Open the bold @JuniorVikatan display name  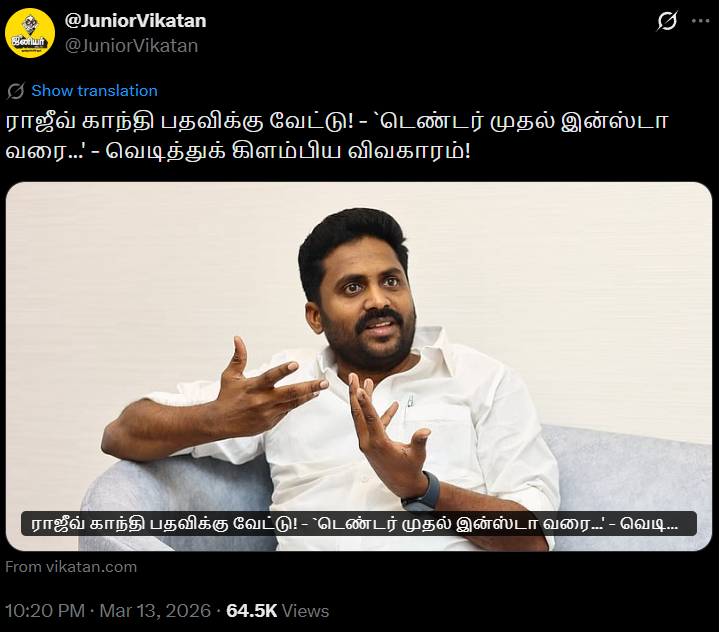point(135,21)
